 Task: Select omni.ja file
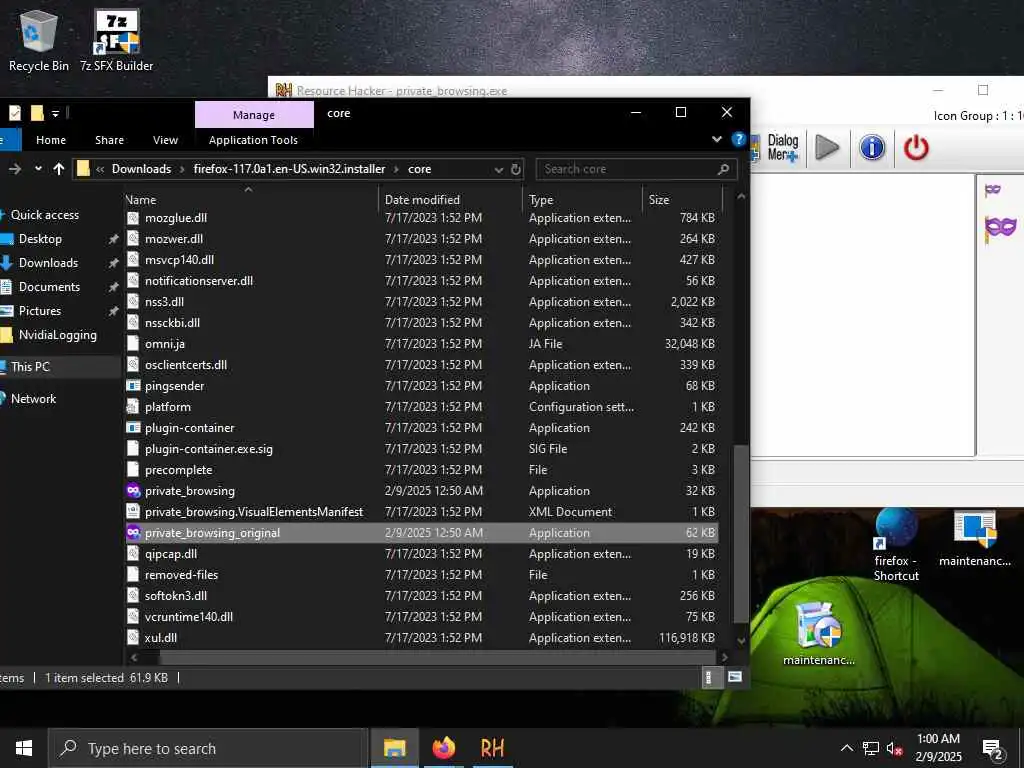click(421, 344)
